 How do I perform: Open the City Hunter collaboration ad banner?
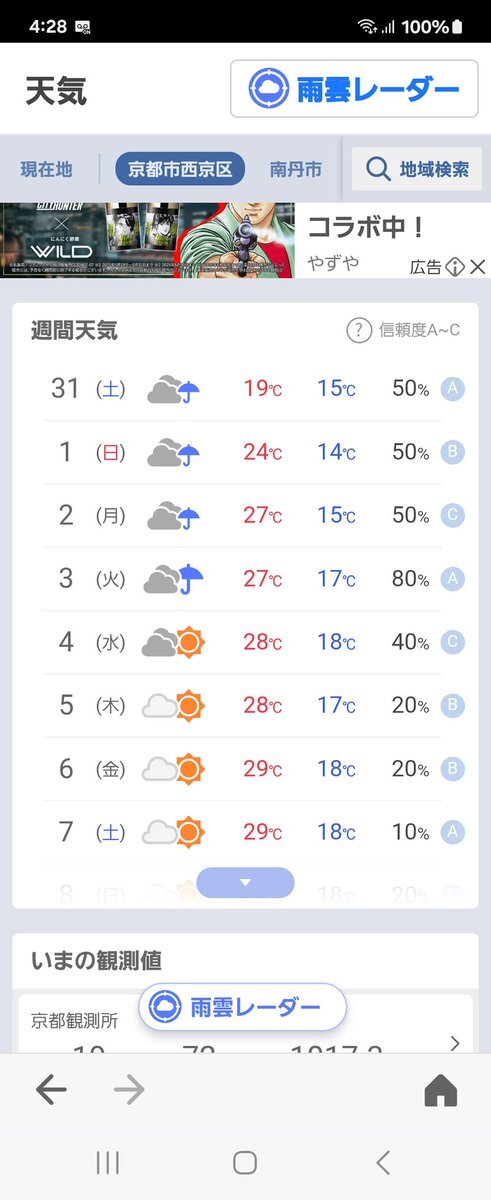pyautogui.click(x=147, y=240)
